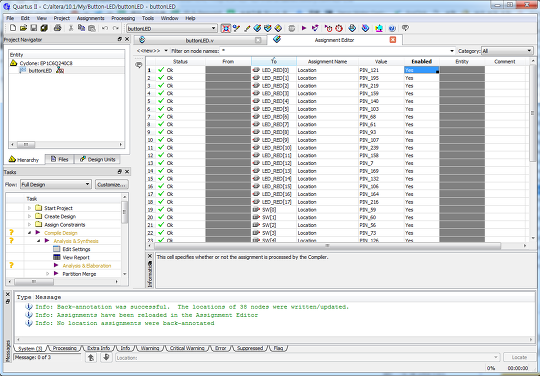The height and width of the screenshot is (376, 540).
Task: Click the pencil icon in the toolbar
Action: [247, 28]
